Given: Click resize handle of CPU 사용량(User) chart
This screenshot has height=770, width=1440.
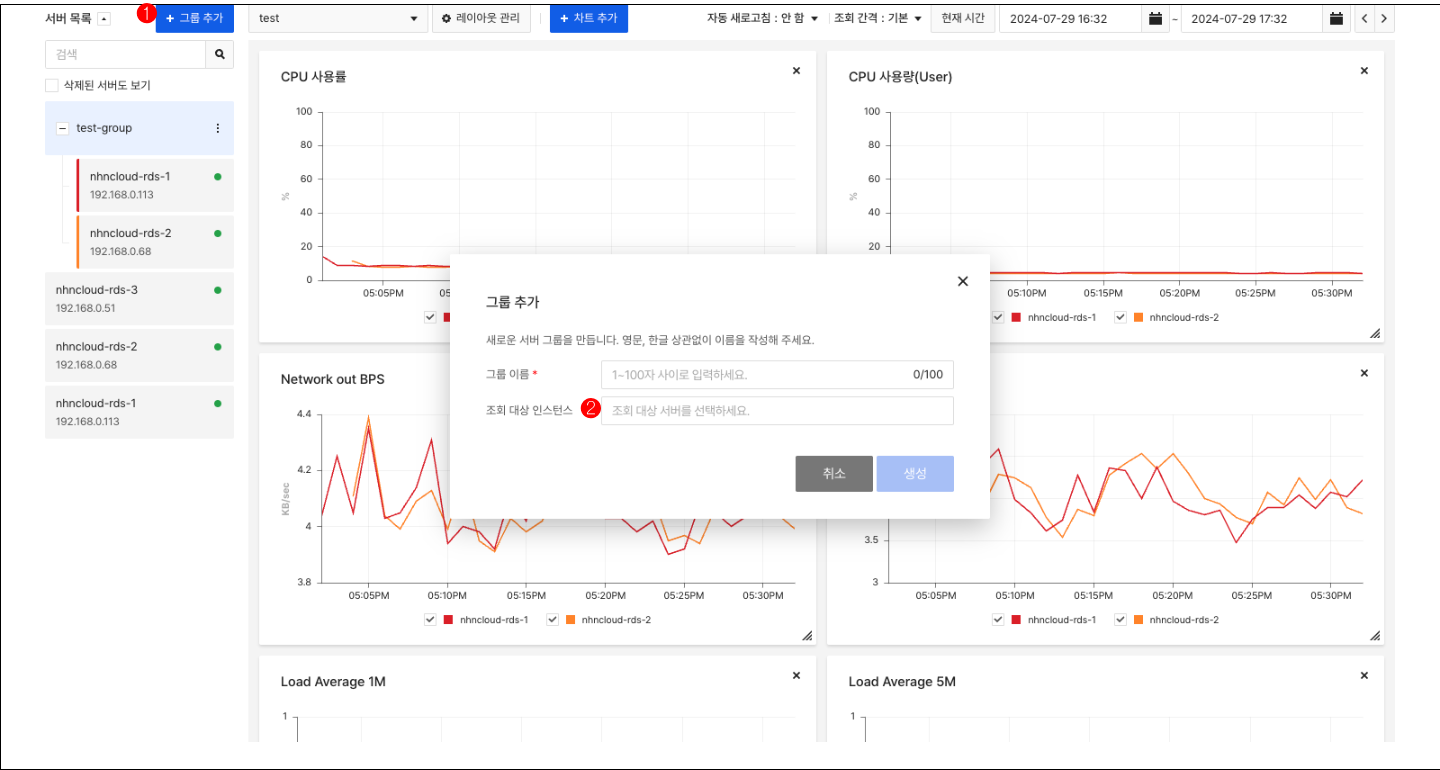Looking at the screenshot, I should (x=1375, y=333).
